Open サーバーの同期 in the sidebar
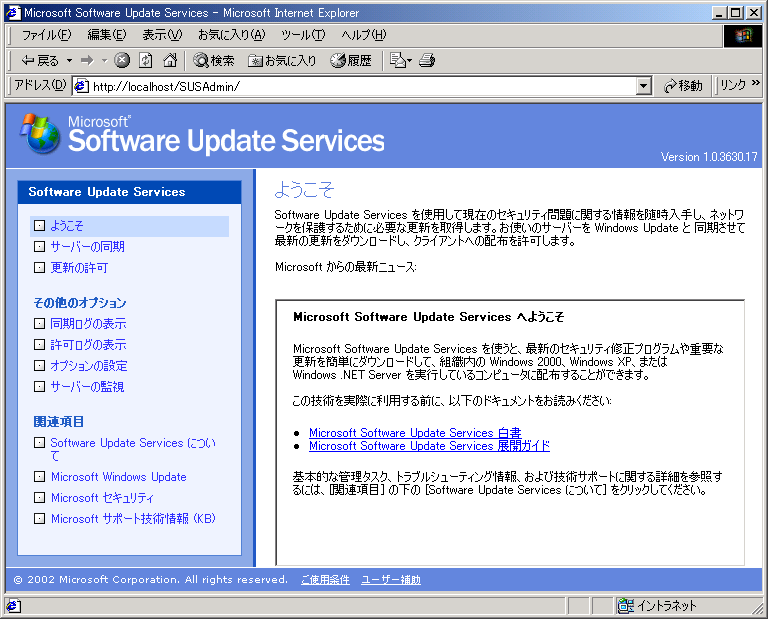This screenshot has width=768, height=619. (87, 247)
